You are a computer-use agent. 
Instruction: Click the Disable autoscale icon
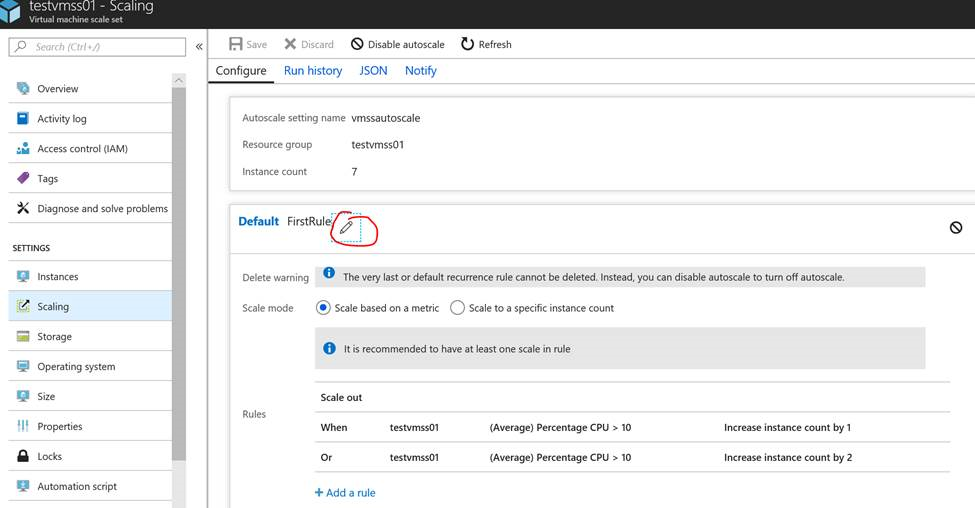pos(357,44)
